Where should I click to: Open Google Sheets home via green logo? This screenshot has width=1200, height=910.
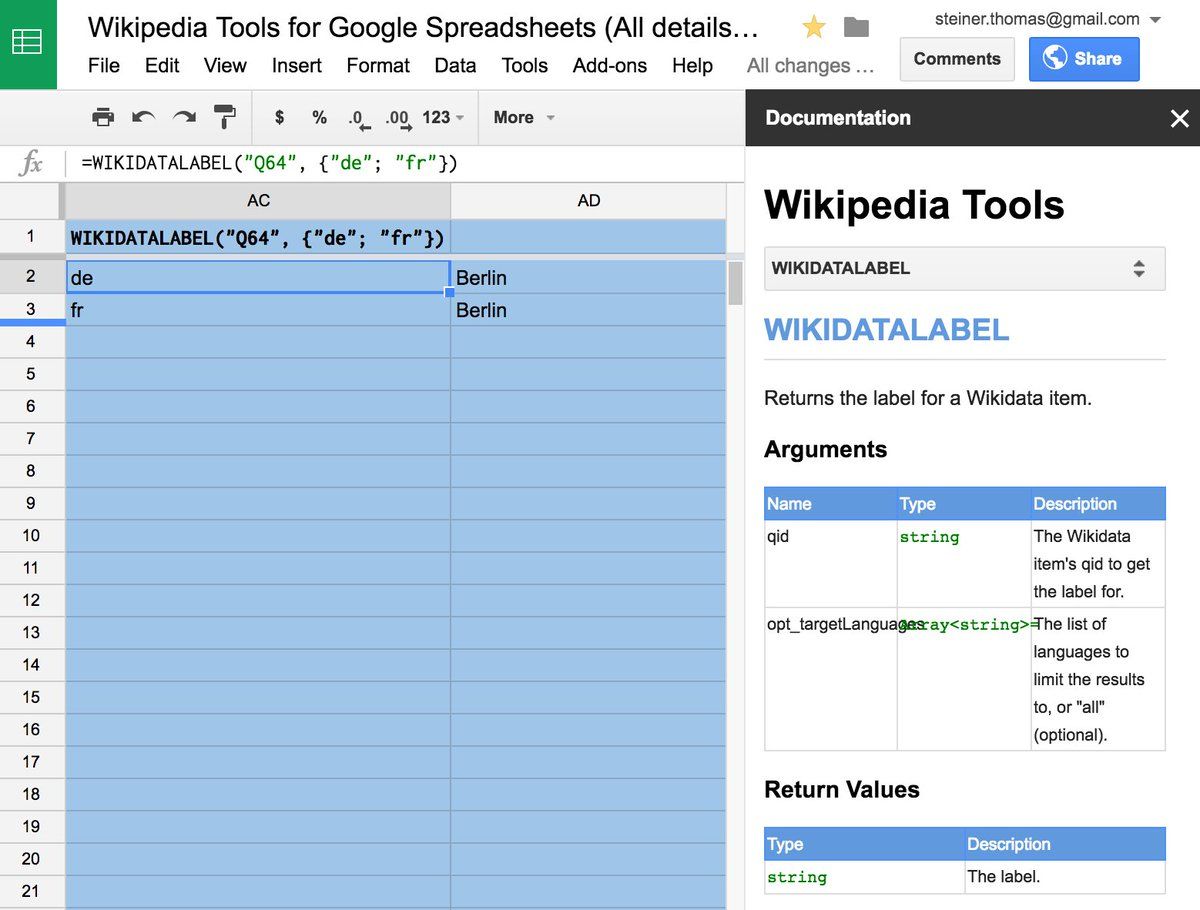point(28,44)
